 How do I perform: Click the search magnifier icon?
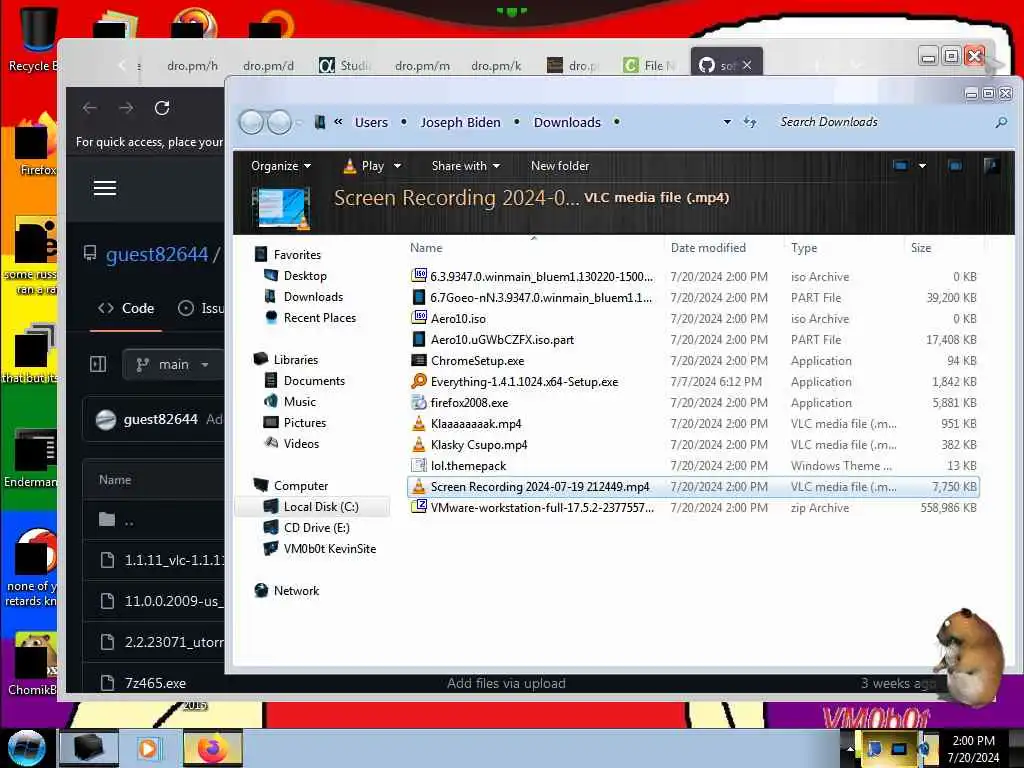point(1001,122)
